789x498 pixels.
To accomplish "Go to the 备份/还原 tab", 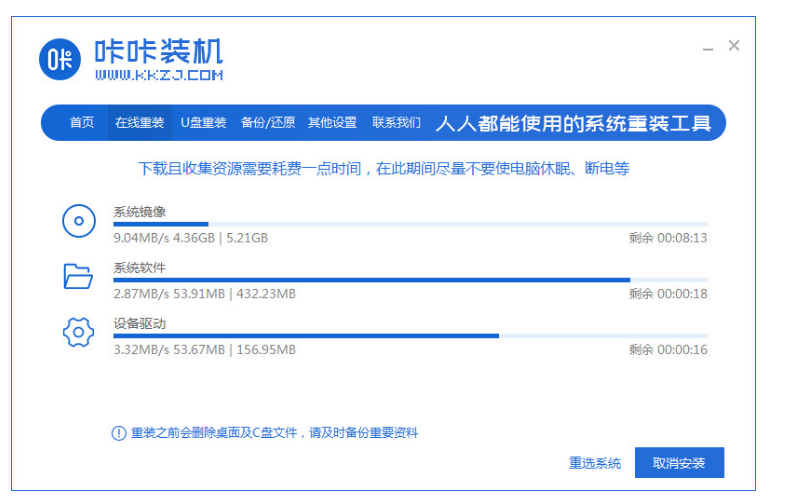I will (268, 123).
